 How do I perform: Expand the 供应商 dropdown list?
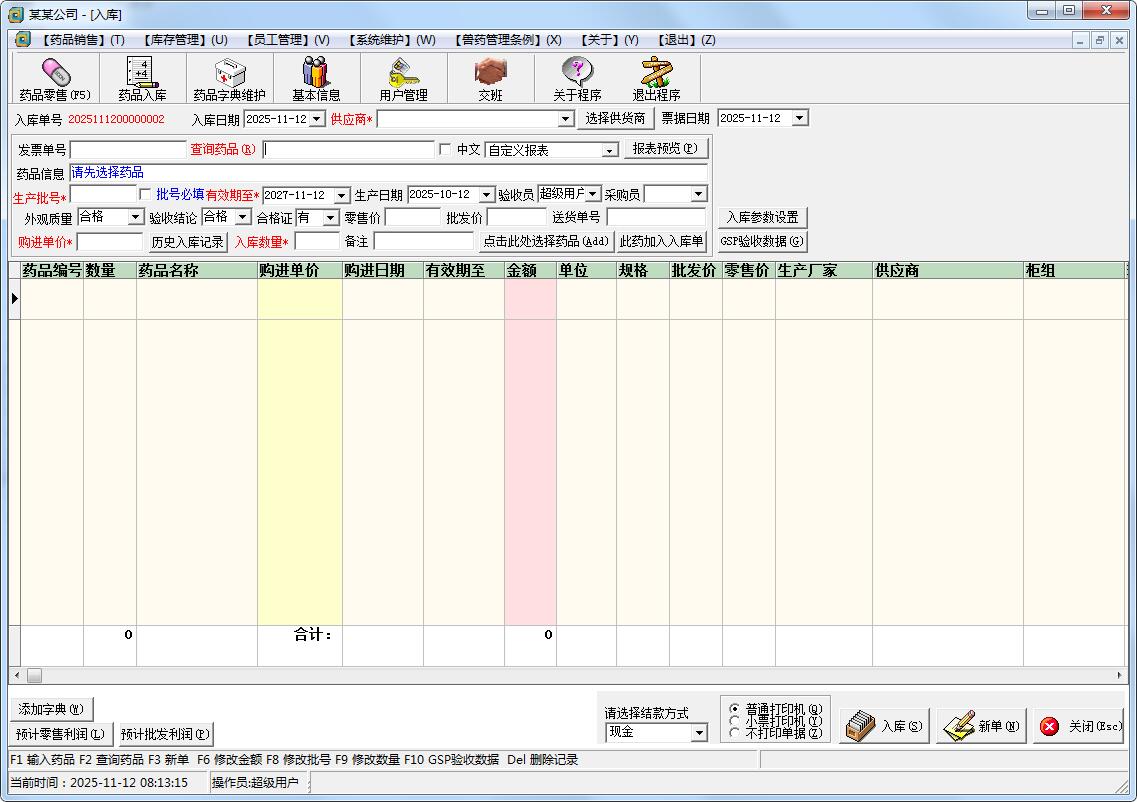point(566,119)
